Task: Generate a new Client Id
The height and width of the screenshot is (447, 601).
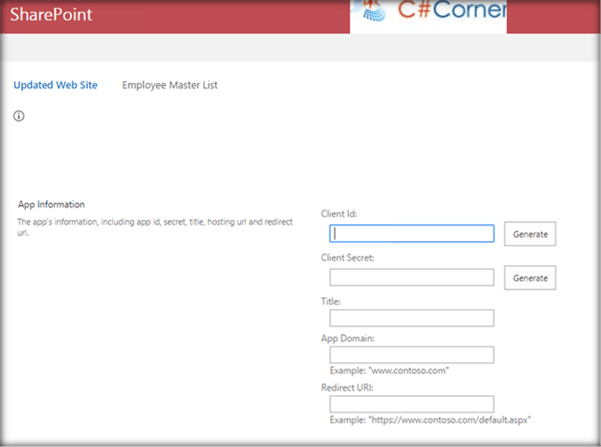Action: coord(530,234)
